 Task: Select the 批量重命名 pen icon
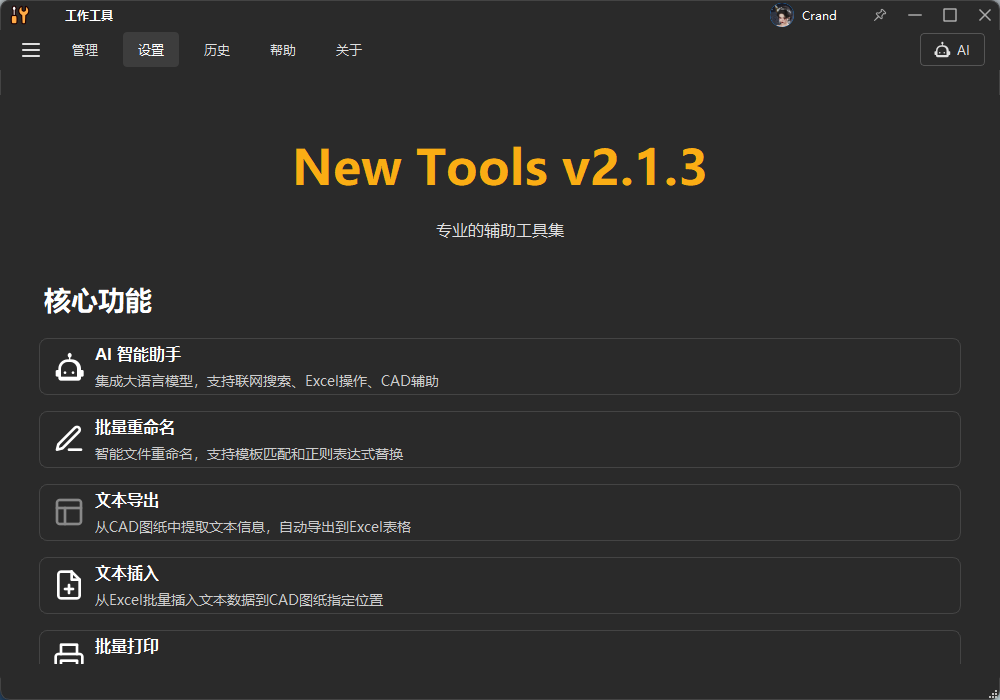pos(68,439)
